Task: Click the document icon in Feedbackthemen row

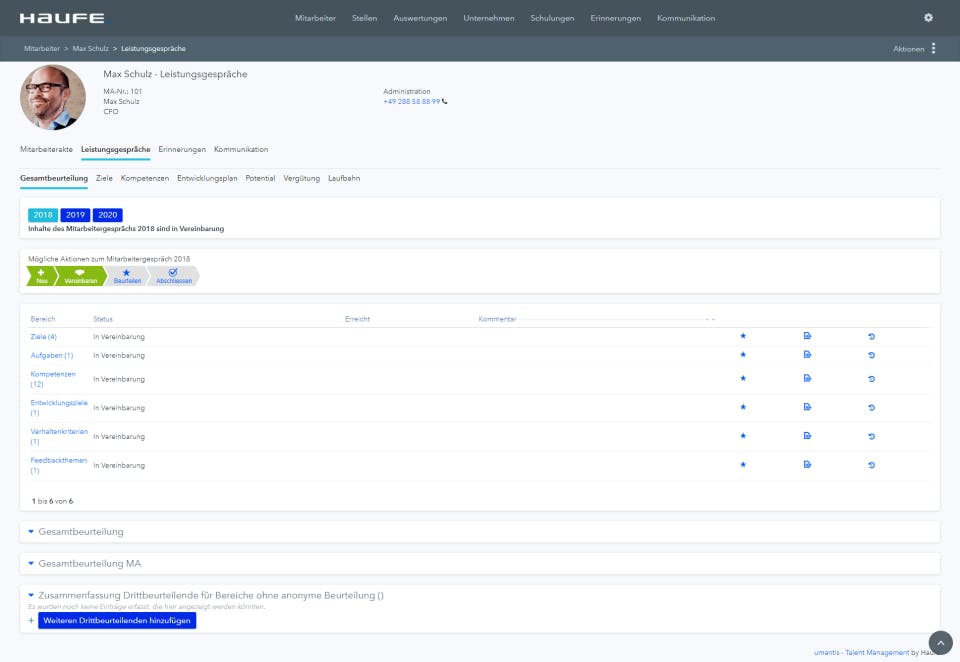Action: tap(807, 465)
